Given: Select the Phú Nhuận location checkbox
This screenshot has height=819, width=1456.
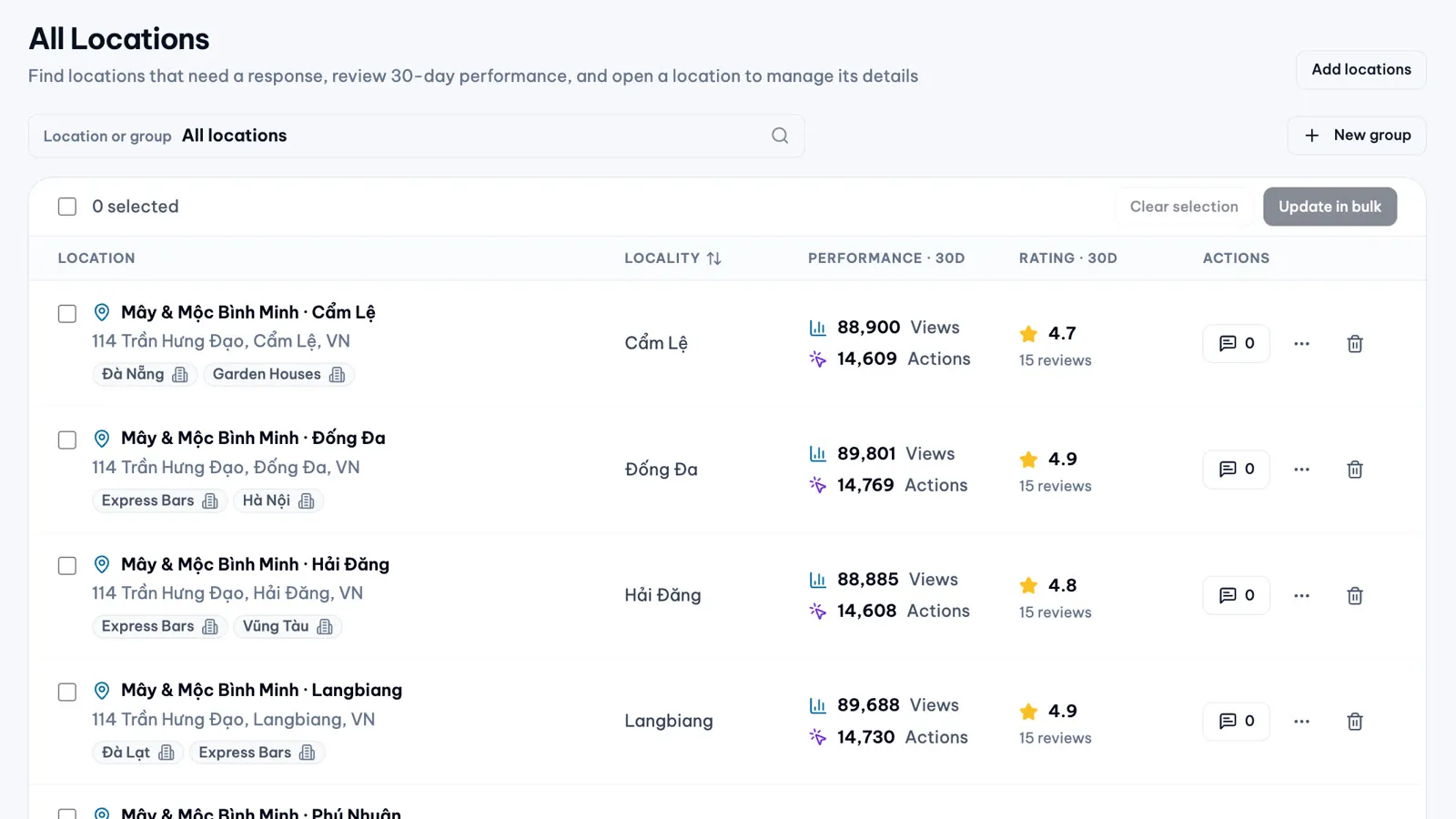Looking at the screenshot, I should [x=67, y=814].
